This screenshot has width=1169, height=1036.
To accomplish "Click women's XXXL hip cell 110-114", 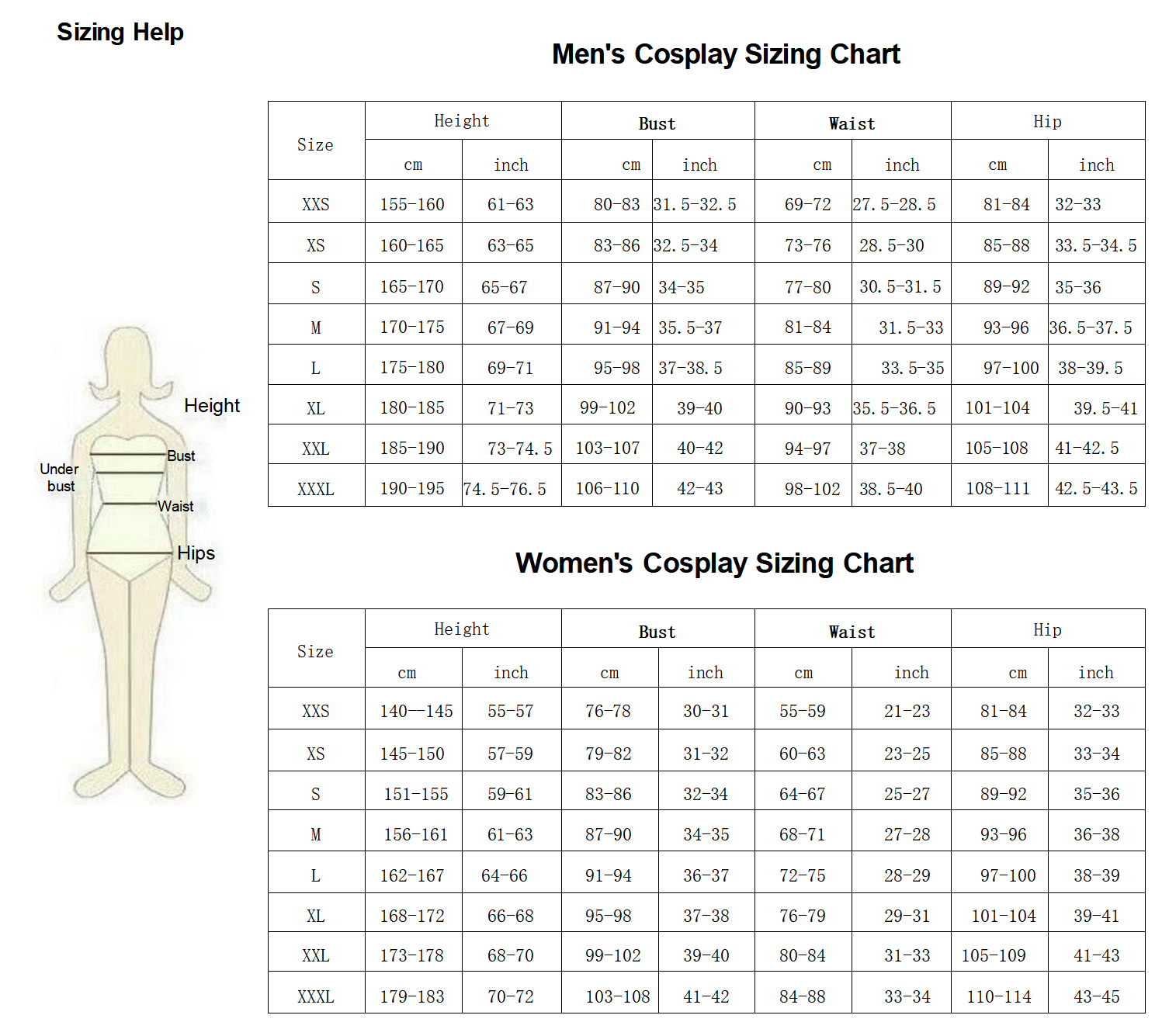I will click(999, 996).
